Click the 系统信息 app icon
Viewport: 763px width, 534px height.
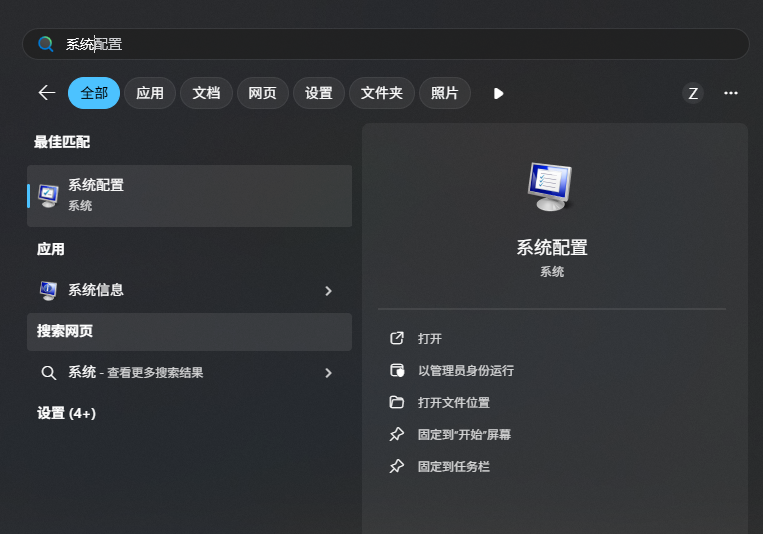(x=48, y=290)
